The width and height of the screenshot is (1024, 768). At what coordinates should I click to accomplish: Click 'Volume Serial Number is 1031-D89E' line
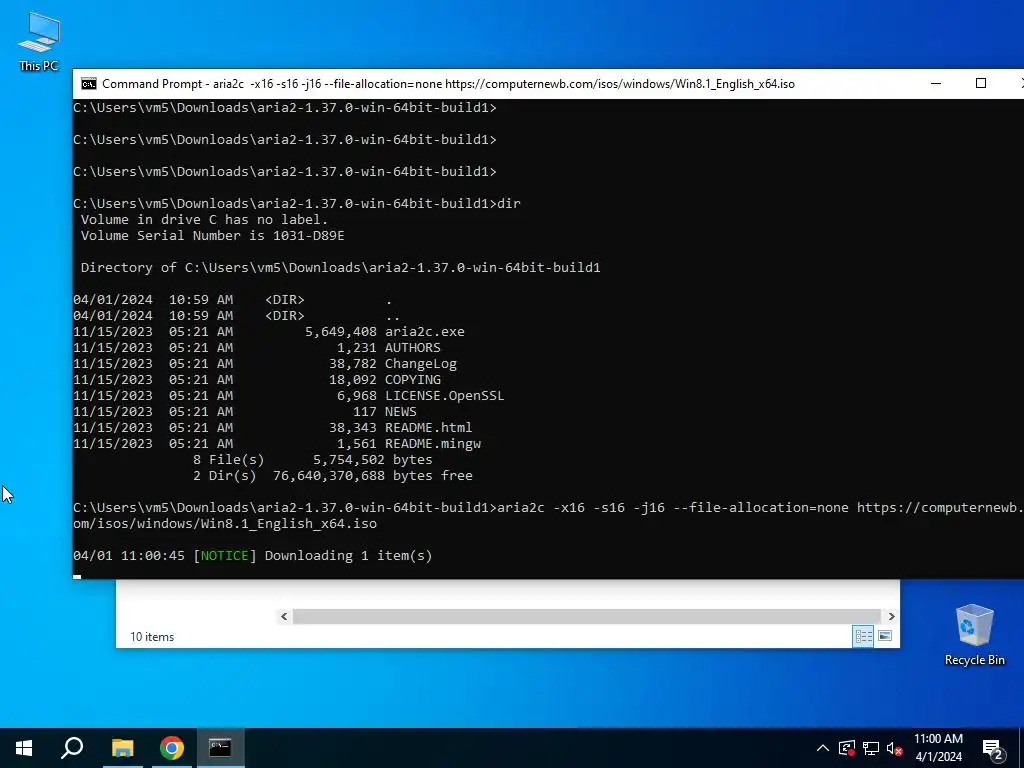(212, 236)
